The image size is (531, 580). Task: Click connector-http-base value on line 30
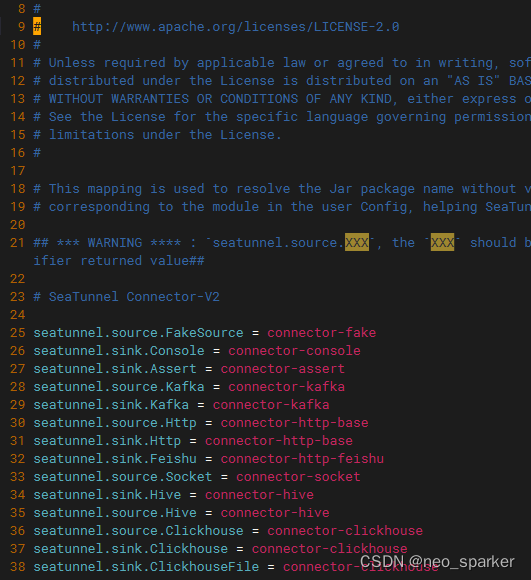click(x=295, y=422)
